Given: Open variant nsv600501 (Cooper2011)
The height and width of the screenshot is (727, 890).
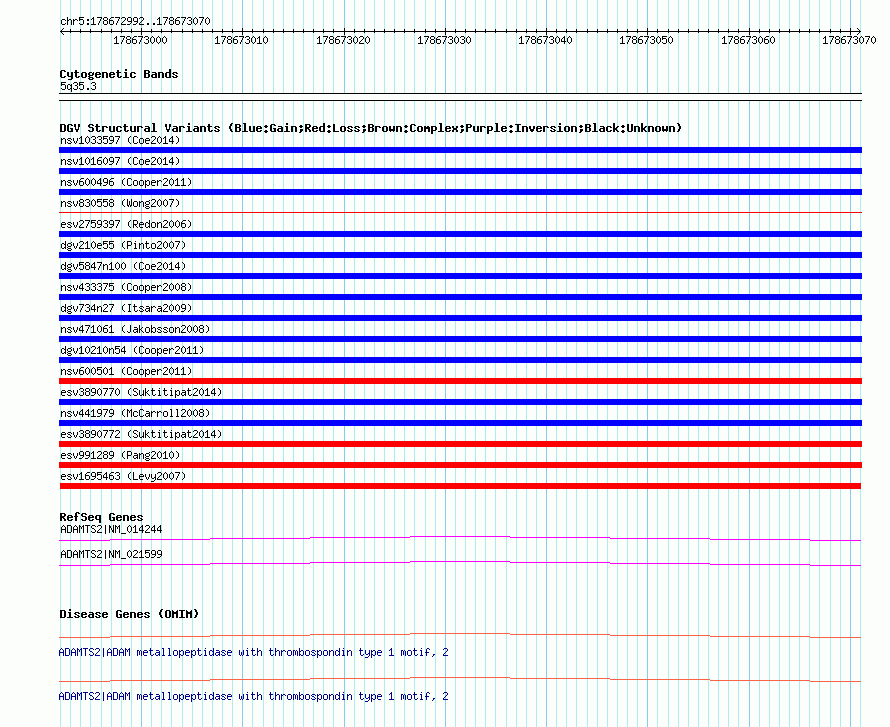Looking at the screenshot, I should pos(126,371).
